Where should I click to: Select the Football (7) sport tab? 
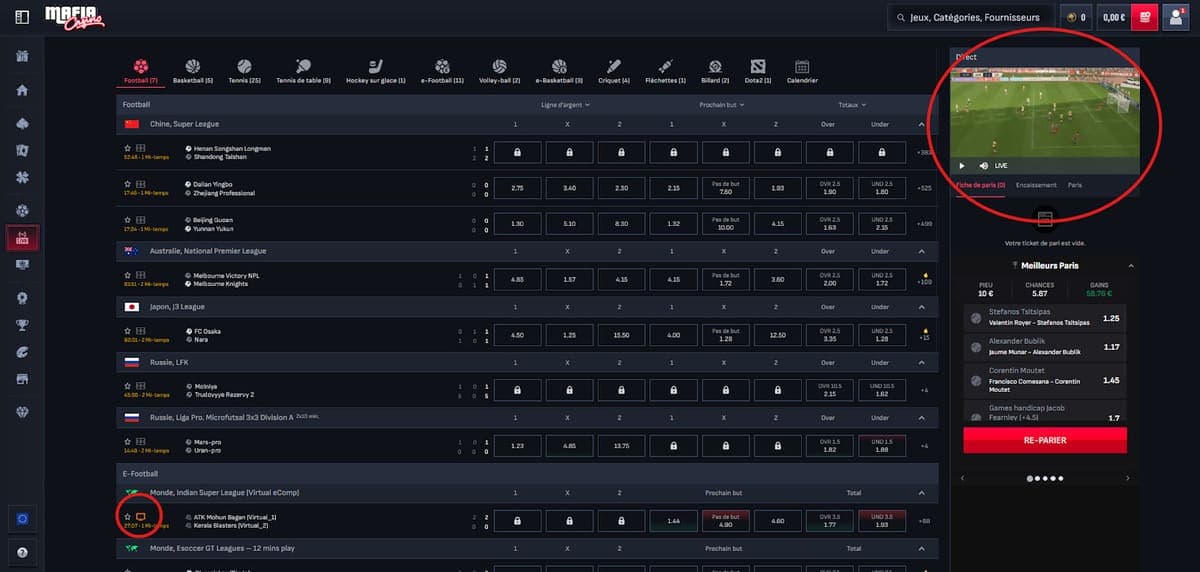[140, 71]
